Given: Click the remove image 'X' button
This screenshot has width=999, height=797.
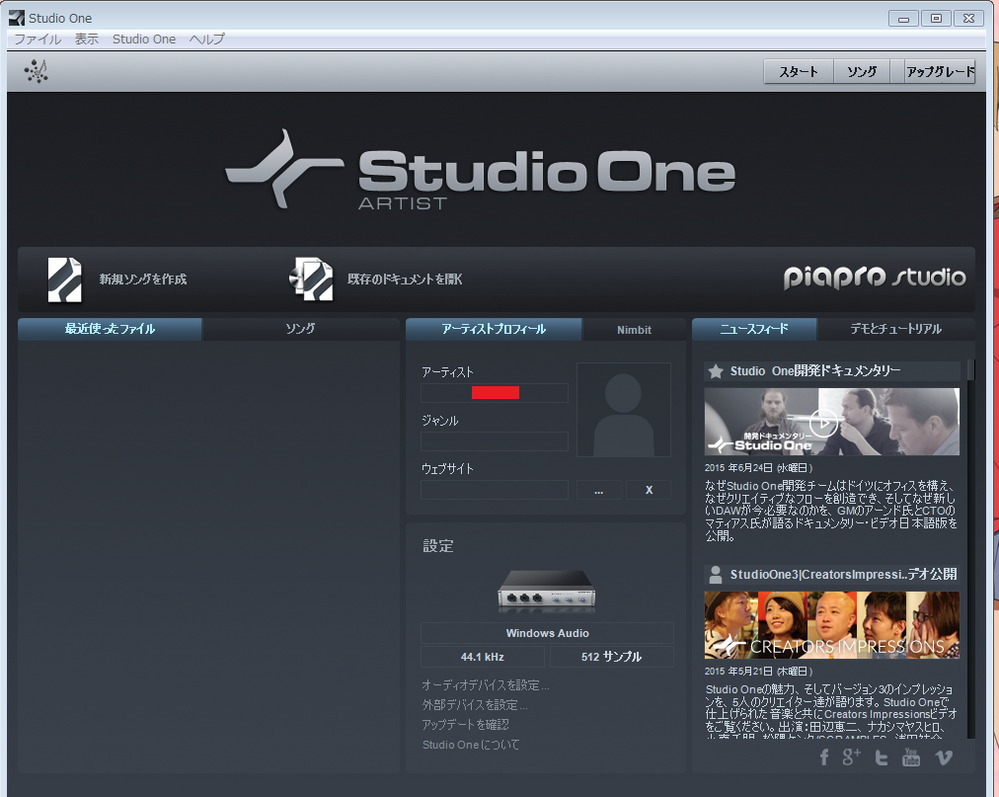Looking at the screenshot, I should coord(649,490).
